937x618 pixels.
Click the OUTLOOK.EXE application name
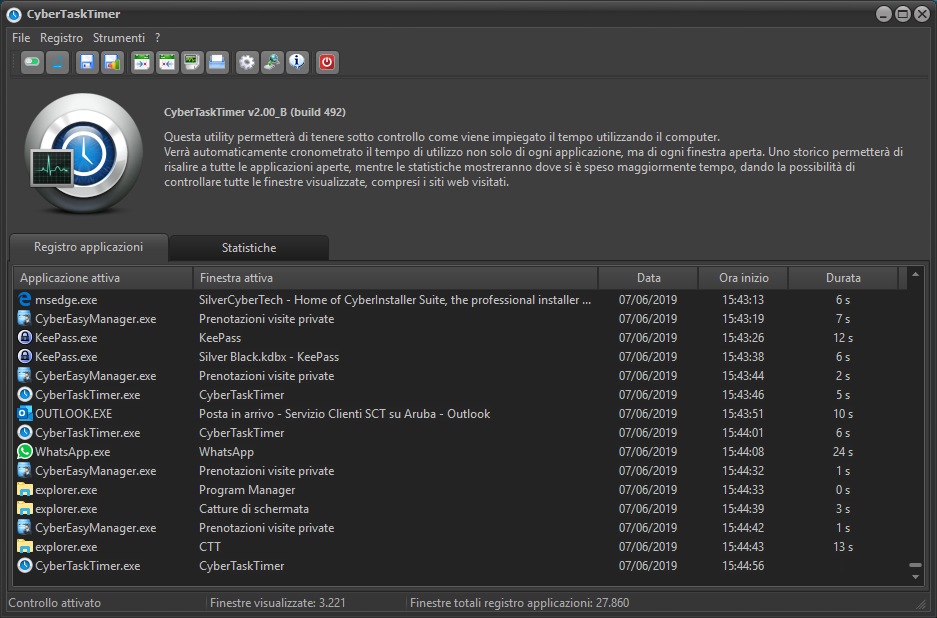tap(74, 414)
